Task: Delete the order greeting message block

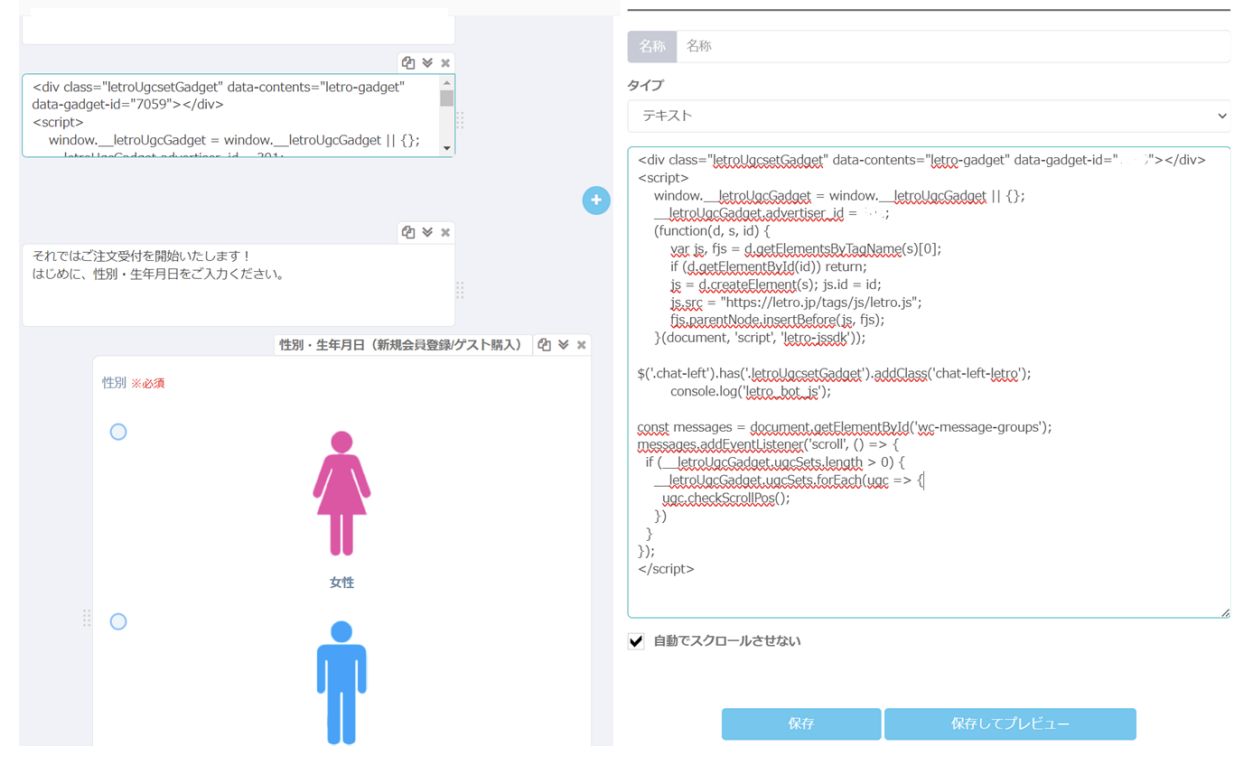Action: 446,232
